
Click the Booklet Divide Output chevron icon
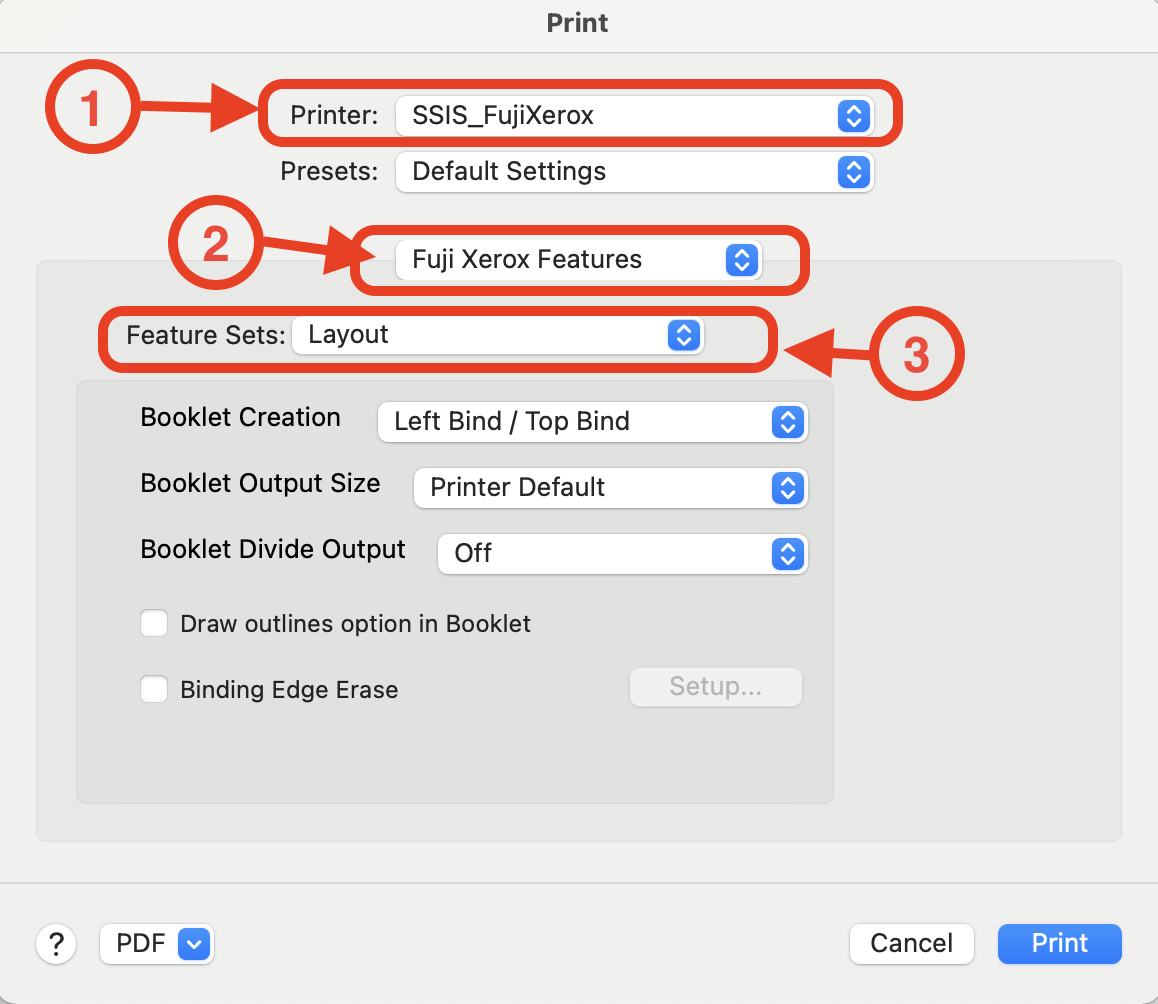pyautogui.click(x=788, y=554)
